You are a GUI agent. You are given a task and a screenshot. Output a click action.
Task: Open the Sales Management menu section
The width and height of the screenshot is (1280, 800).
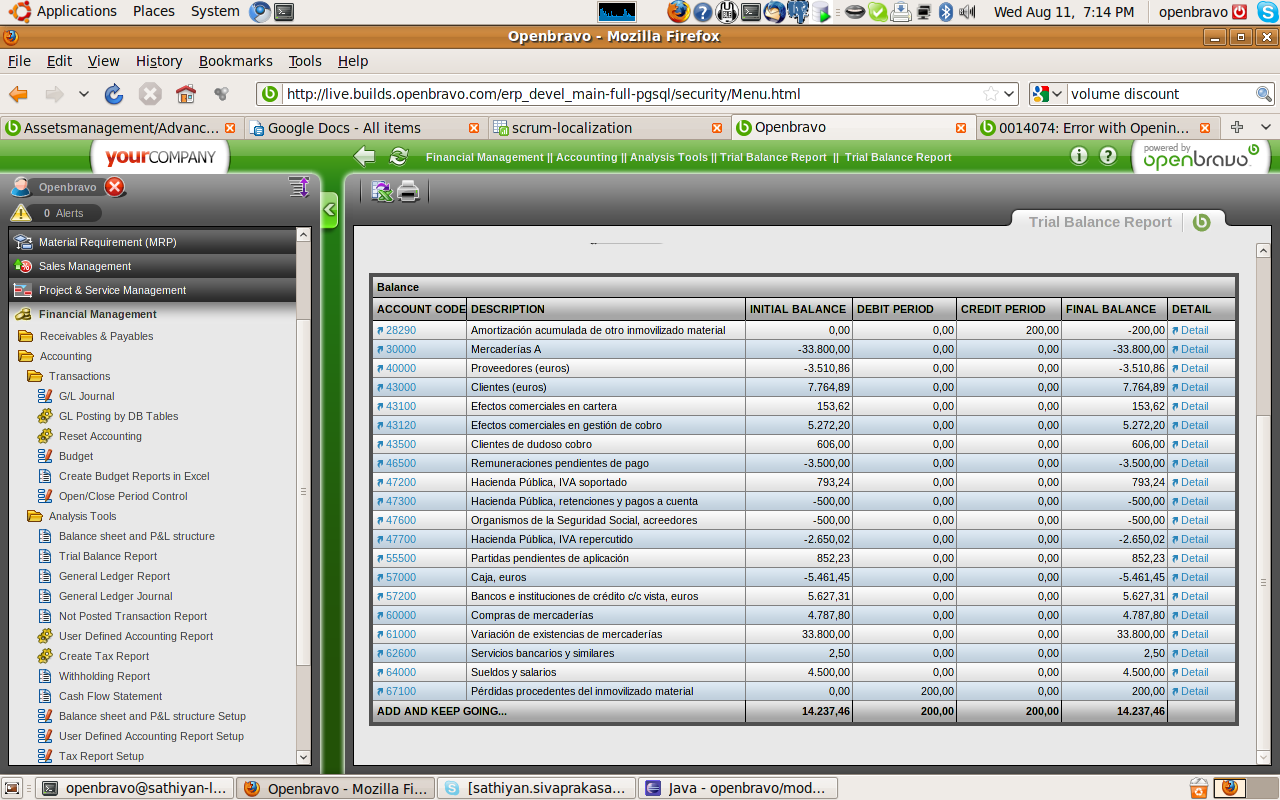(85, 266)
